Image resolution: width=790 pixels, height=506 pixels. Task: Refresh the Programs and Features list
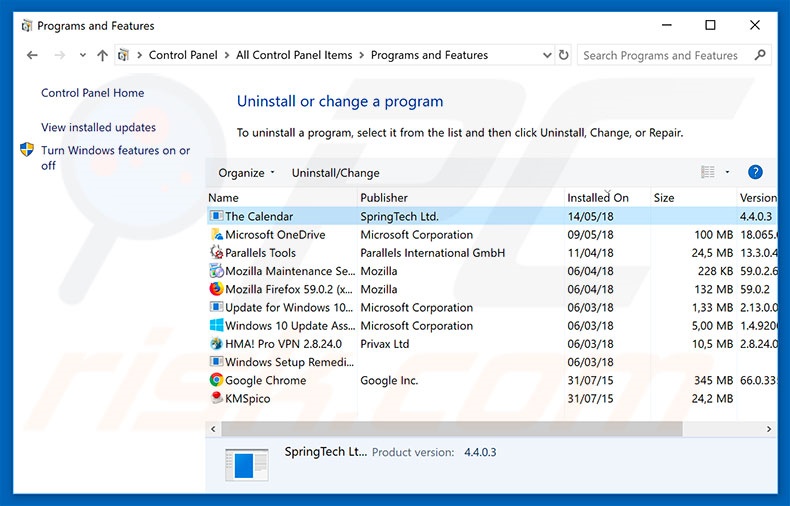point(563,55)
